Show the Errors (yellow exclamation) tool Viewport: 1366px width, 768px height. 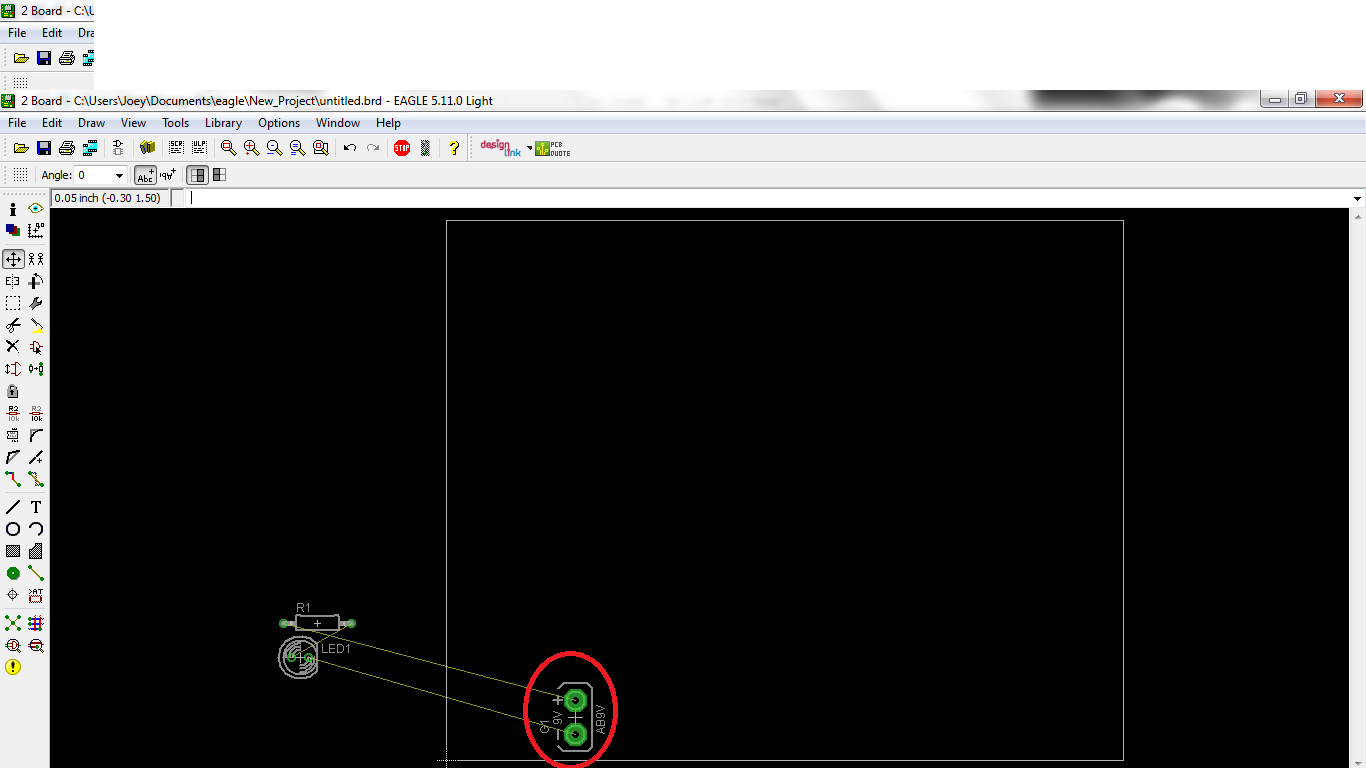pyautogui.click(x=13, y=667)
